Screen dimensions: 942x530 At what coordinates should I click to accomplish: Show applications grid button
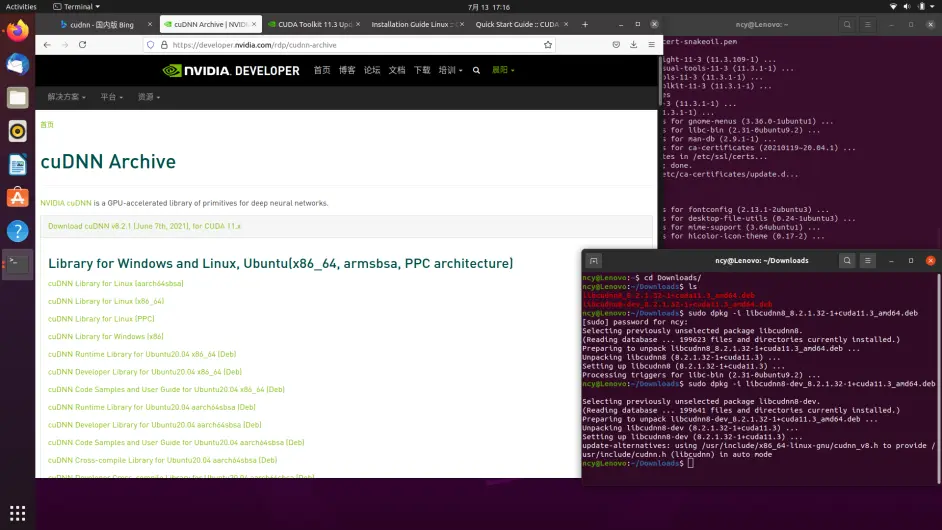17,513
